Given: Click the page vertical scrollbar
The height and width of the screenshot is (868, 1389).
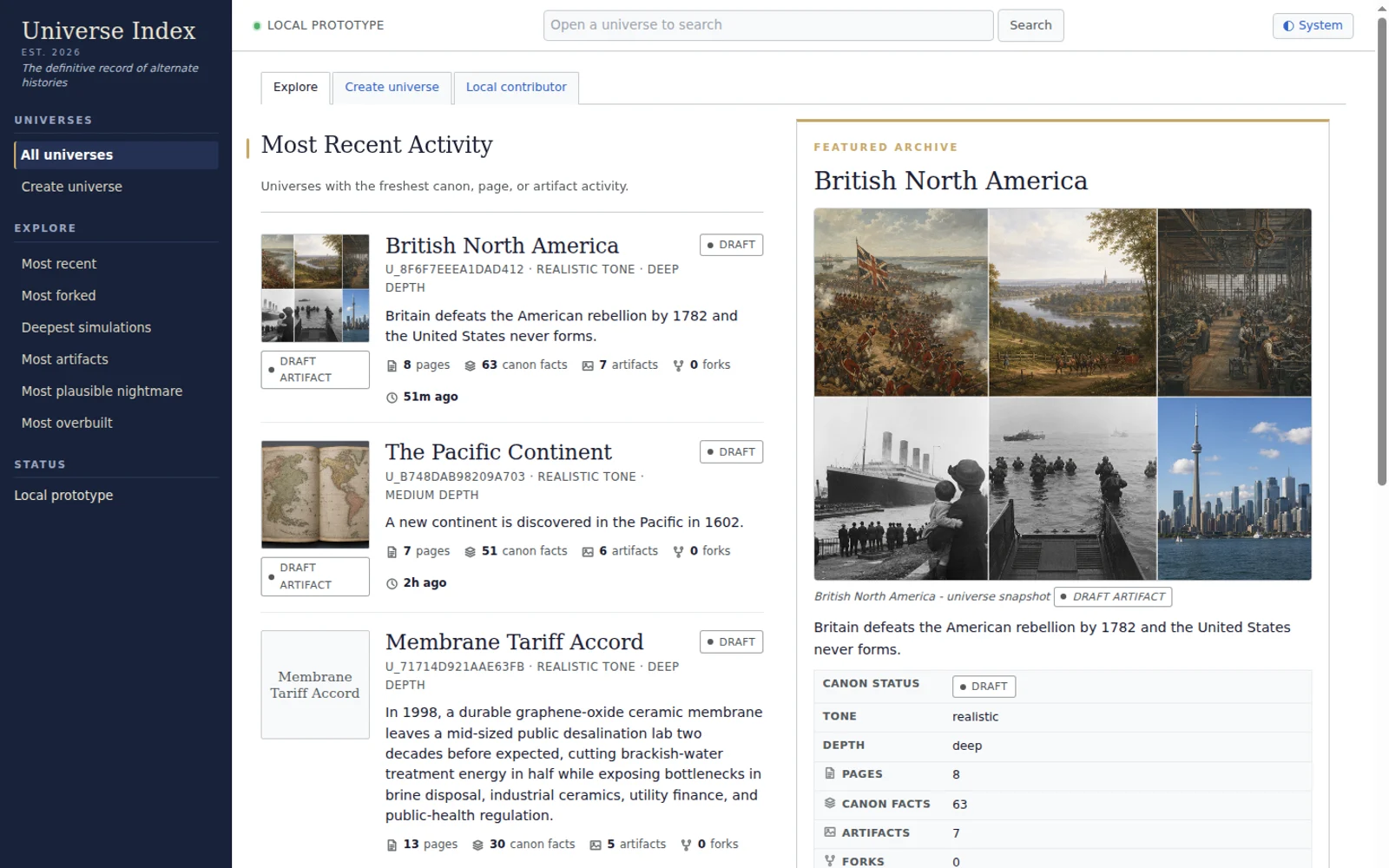Looking at the screenshot, I should click(1382, 252).
